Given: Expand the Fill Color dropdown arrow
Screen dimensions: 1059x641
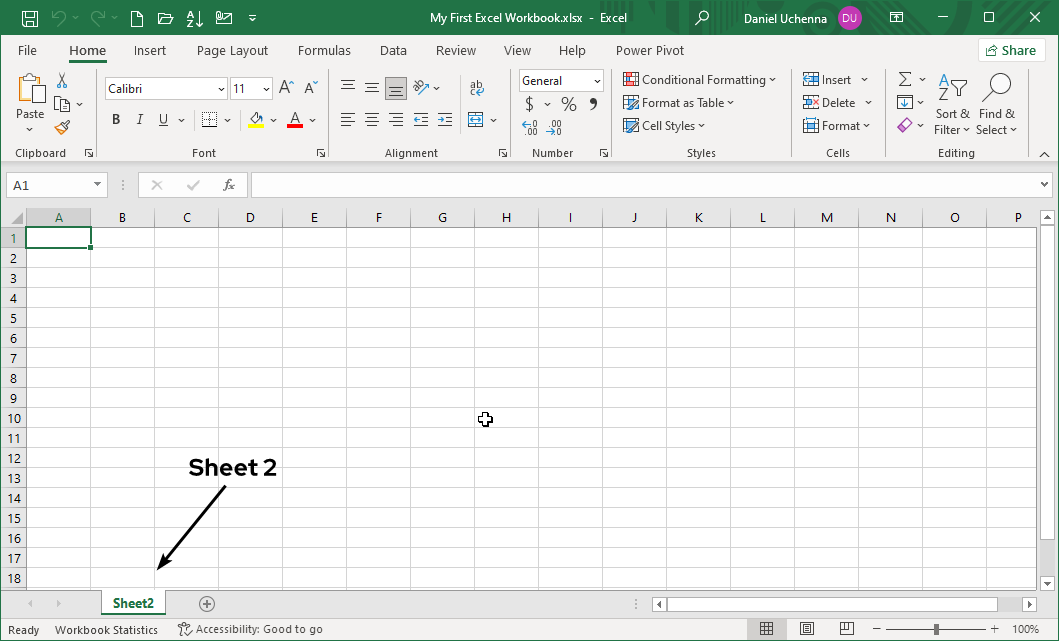Looking at the screenshot, I should tap(272, 120).
